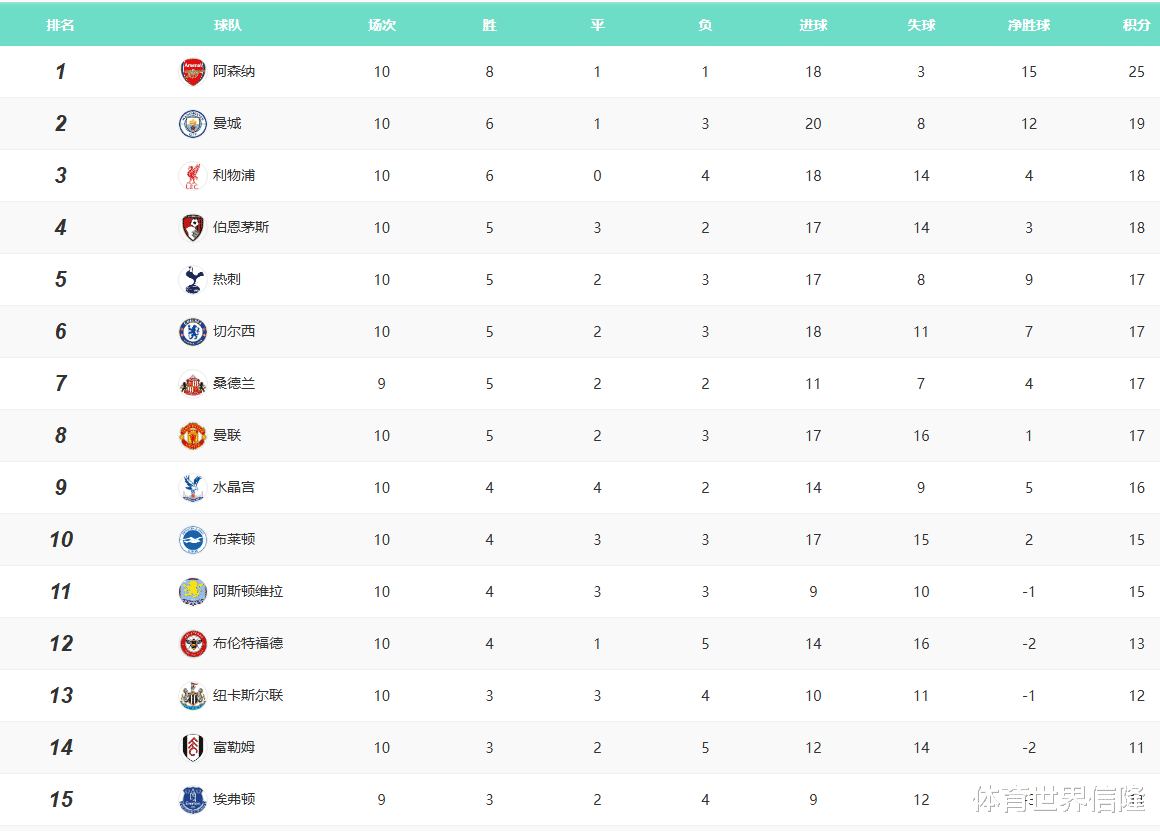1160x831 pixels.
Task: Click the Liverpool club crest icon
Action: pyautogui.click(x=193, y=176)
